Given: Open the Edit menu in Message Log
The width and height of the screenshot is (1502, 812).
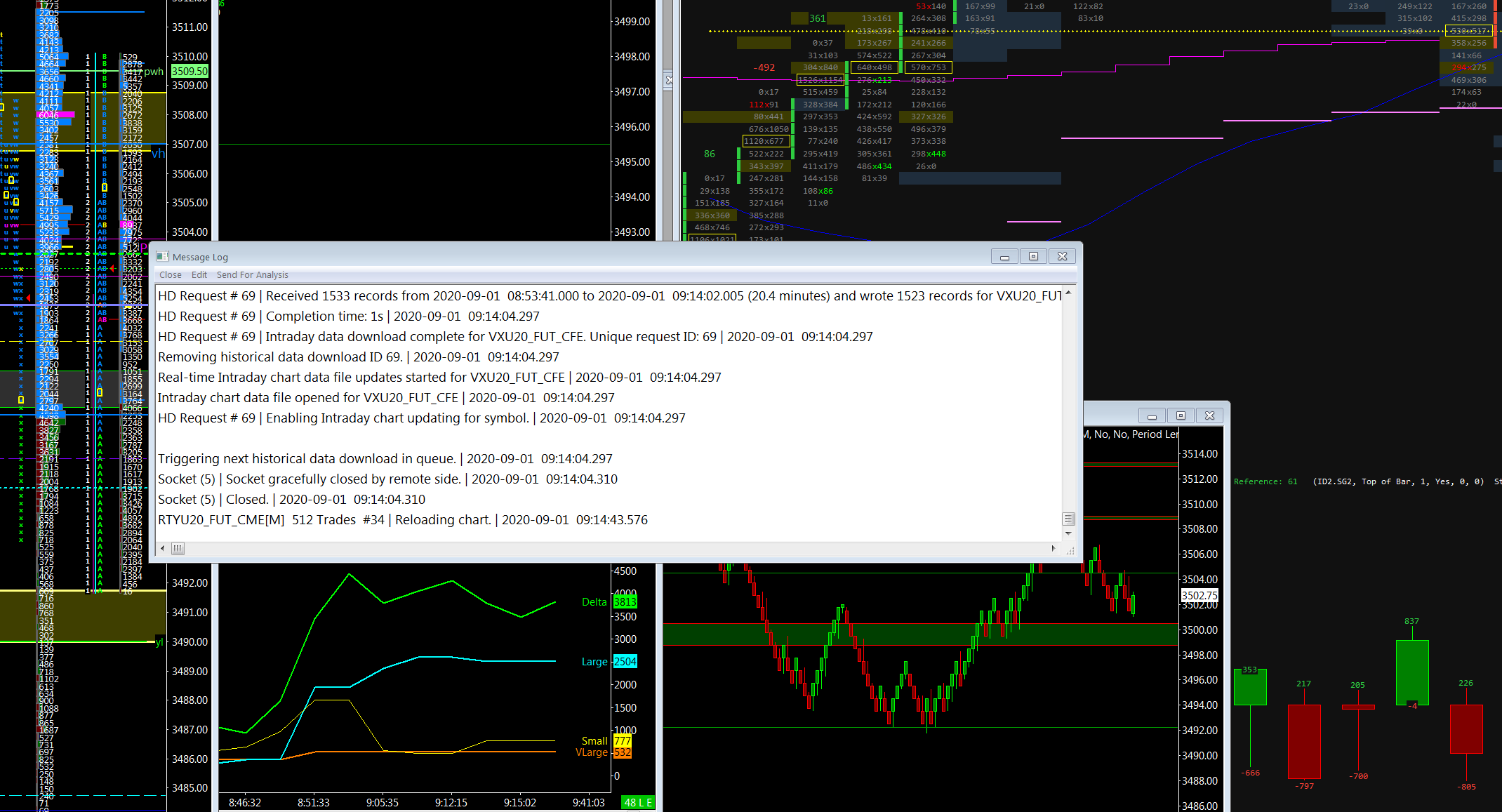Looking at the screenshot, I should coord(199,275).
